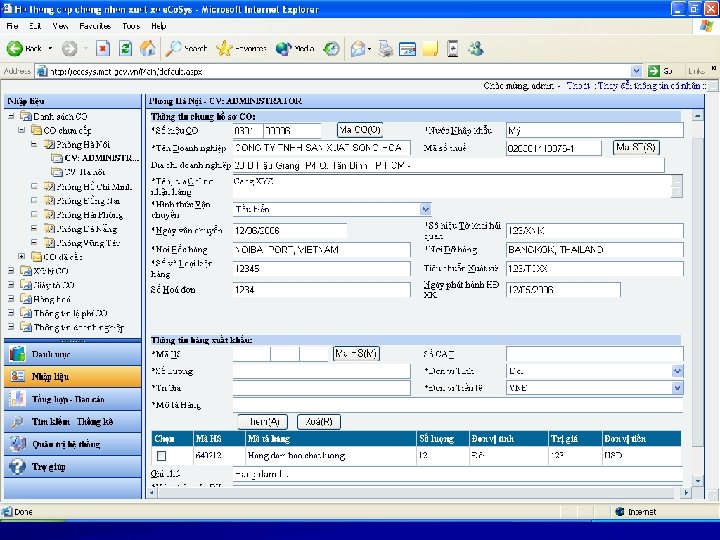Open the Quản trị hệ thống panel

[66, 444]
